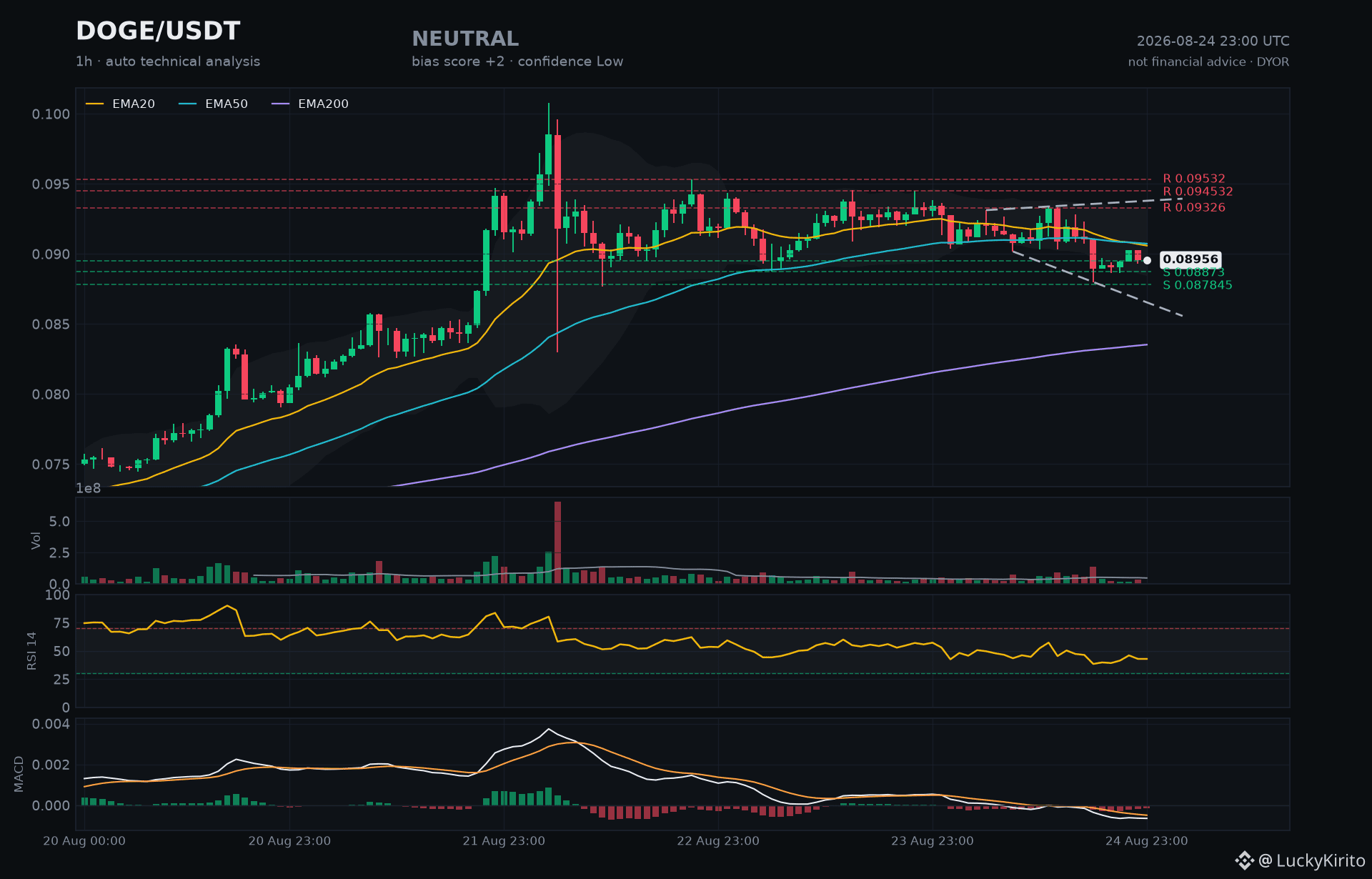The width and height of the screenshot is (1372, 879).
Task: Click the RSI 14 axis label
Action: click(31, 651)
